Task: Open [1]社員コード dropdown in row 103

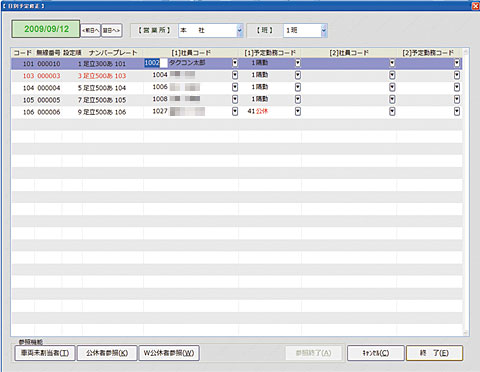Action: [235, 75]
